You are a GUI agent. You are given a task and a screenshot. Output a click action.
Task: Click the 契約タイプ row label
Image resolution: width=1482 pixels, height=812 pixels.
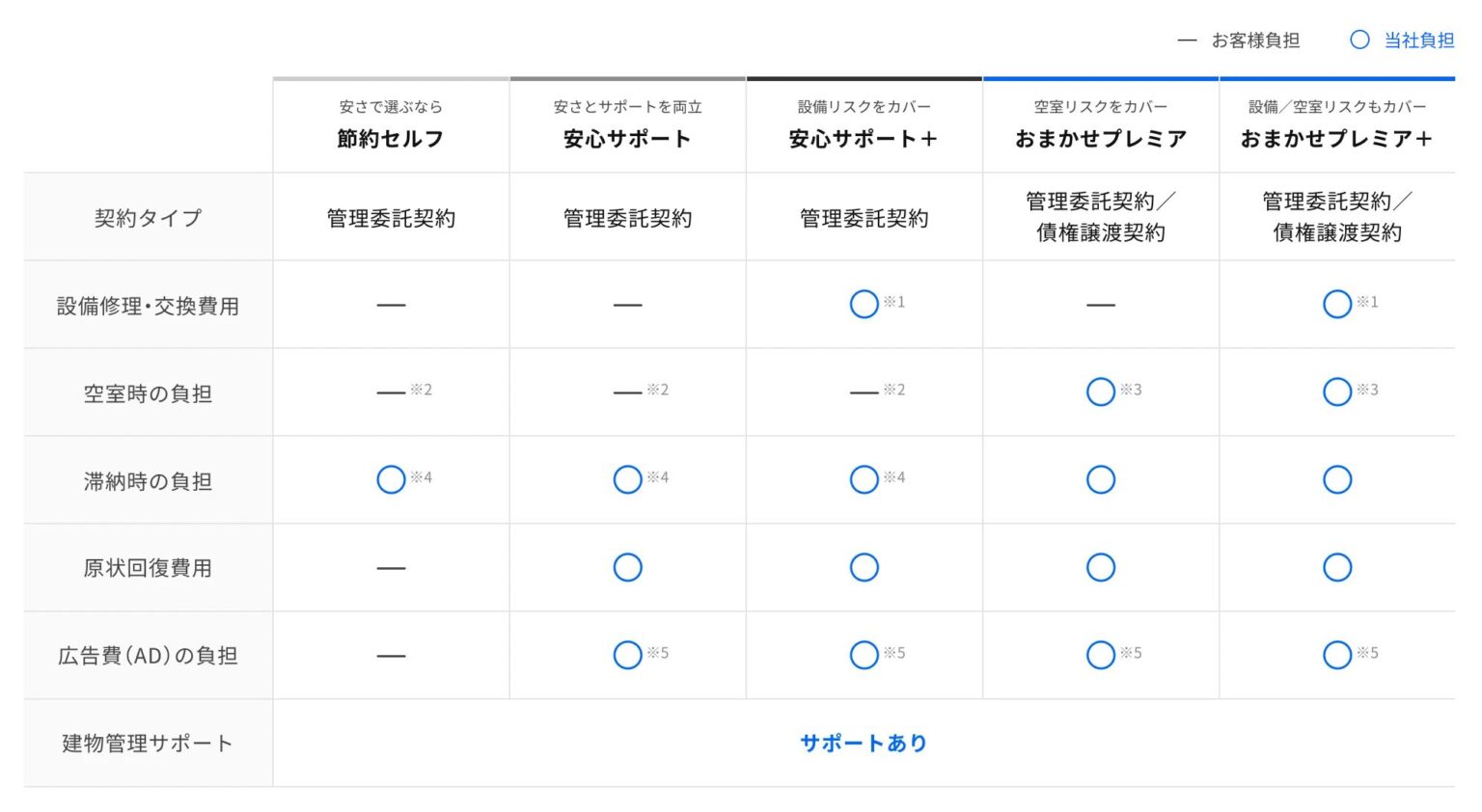(148, 218)
